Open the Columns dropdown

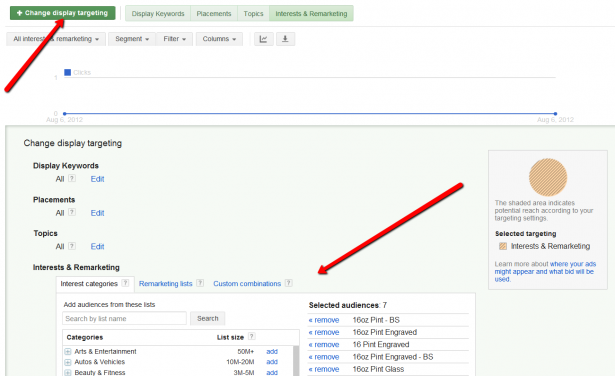[x=219, y=39]
